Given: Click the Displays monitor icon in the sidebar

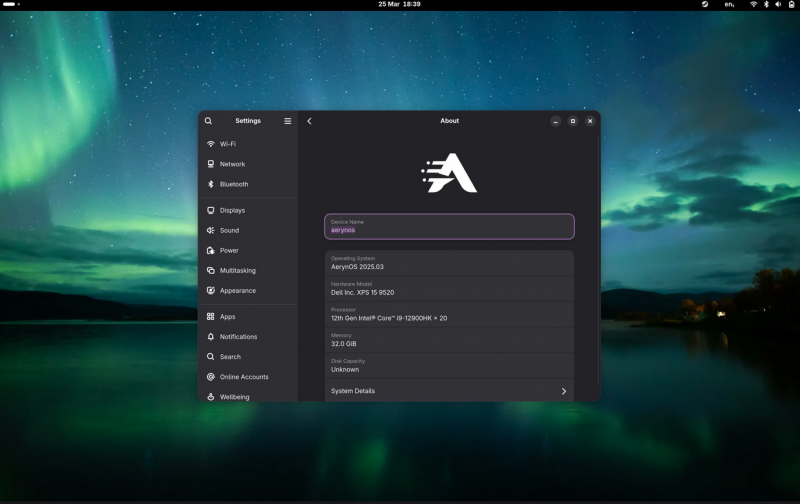Looking at the screenshot, I should click(211, 210).
